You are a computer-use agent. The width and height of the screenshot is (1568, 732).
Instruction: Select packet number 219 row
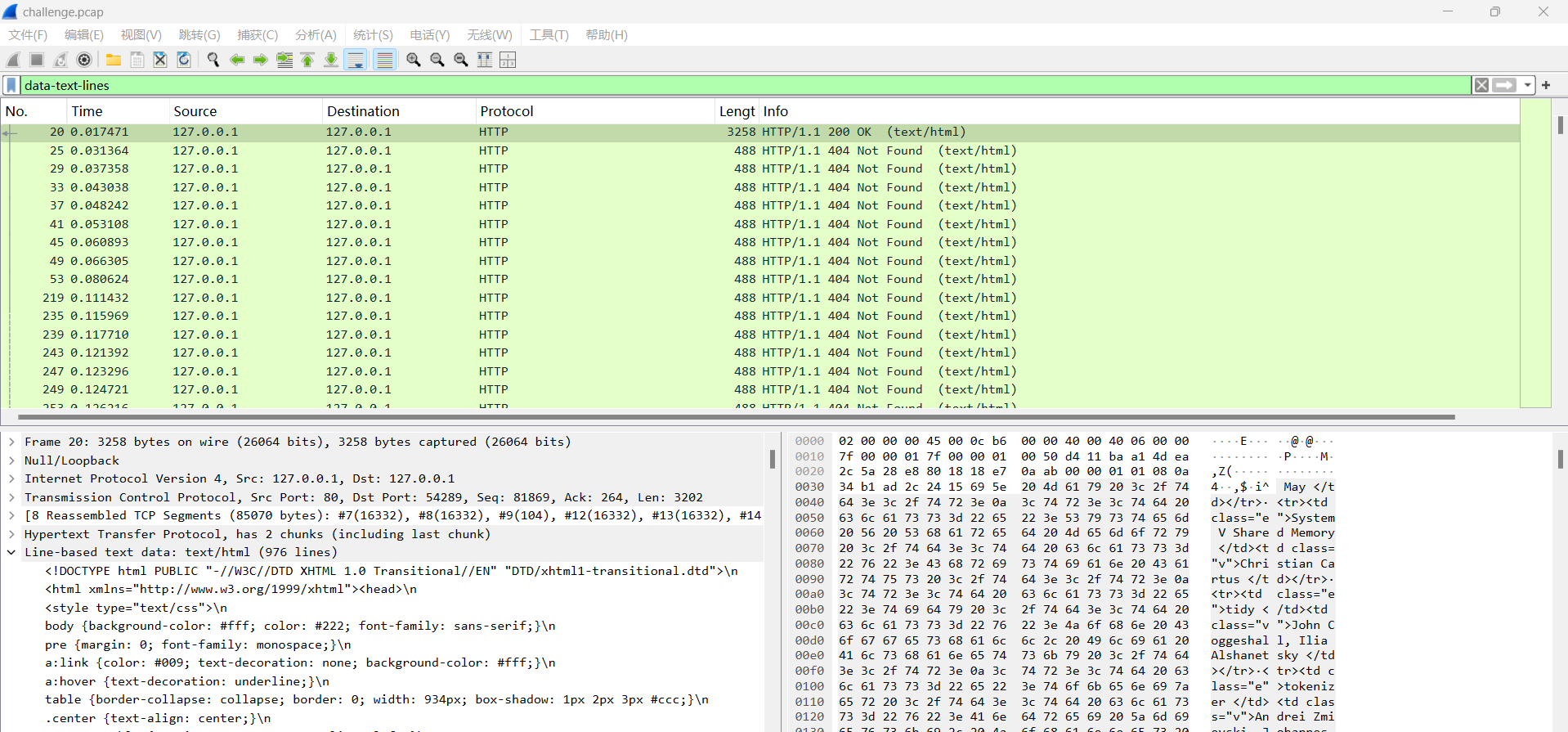click(760, 298)
